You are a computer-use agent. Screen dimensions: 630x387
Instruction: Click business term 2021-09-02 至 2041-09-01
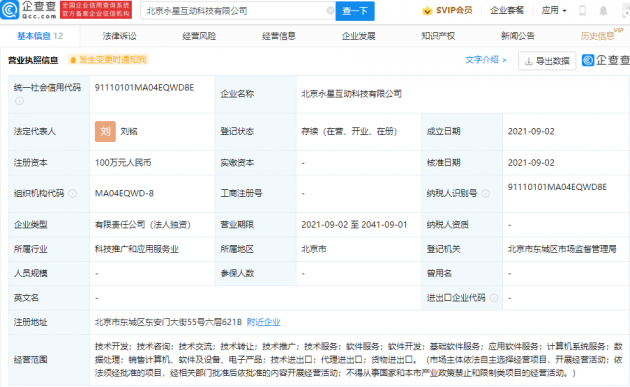[354, 225]
